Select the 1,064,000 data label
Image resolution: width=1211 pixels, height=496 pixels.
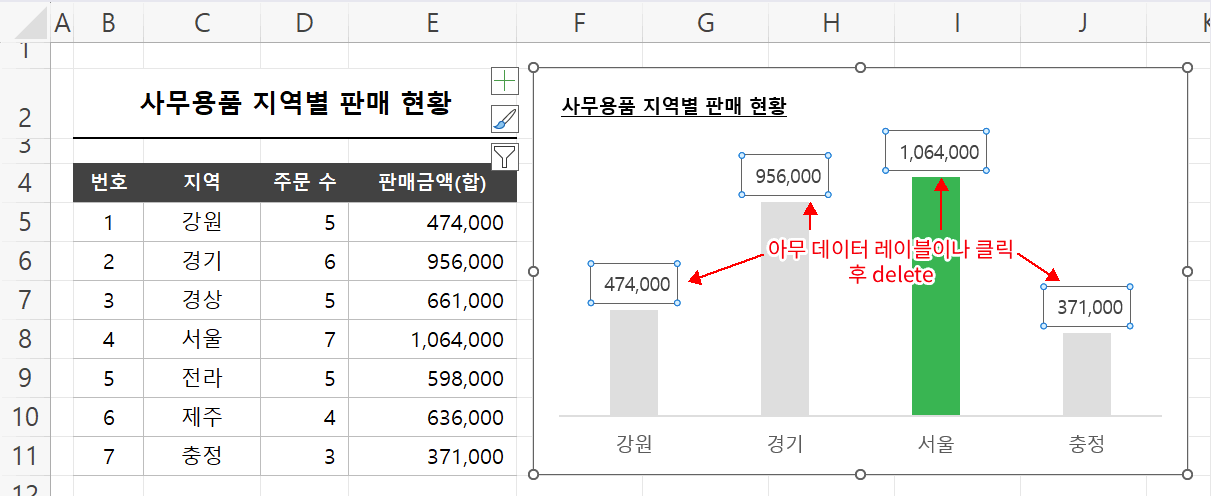coord(937,151)
